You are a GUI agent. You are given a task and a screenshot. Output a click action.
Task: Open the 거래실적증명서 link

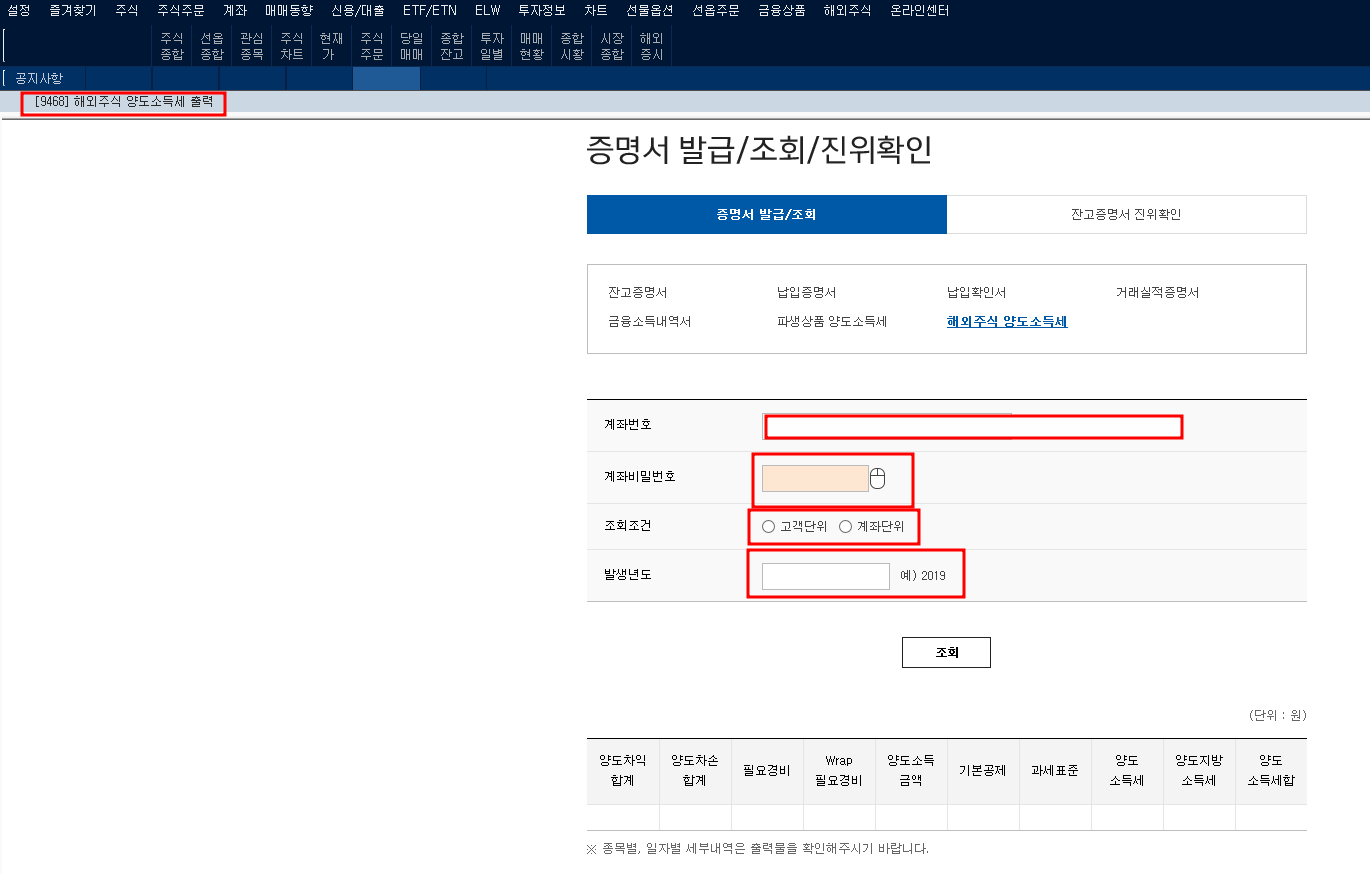pyautogui.click(x=1157, y=293)
